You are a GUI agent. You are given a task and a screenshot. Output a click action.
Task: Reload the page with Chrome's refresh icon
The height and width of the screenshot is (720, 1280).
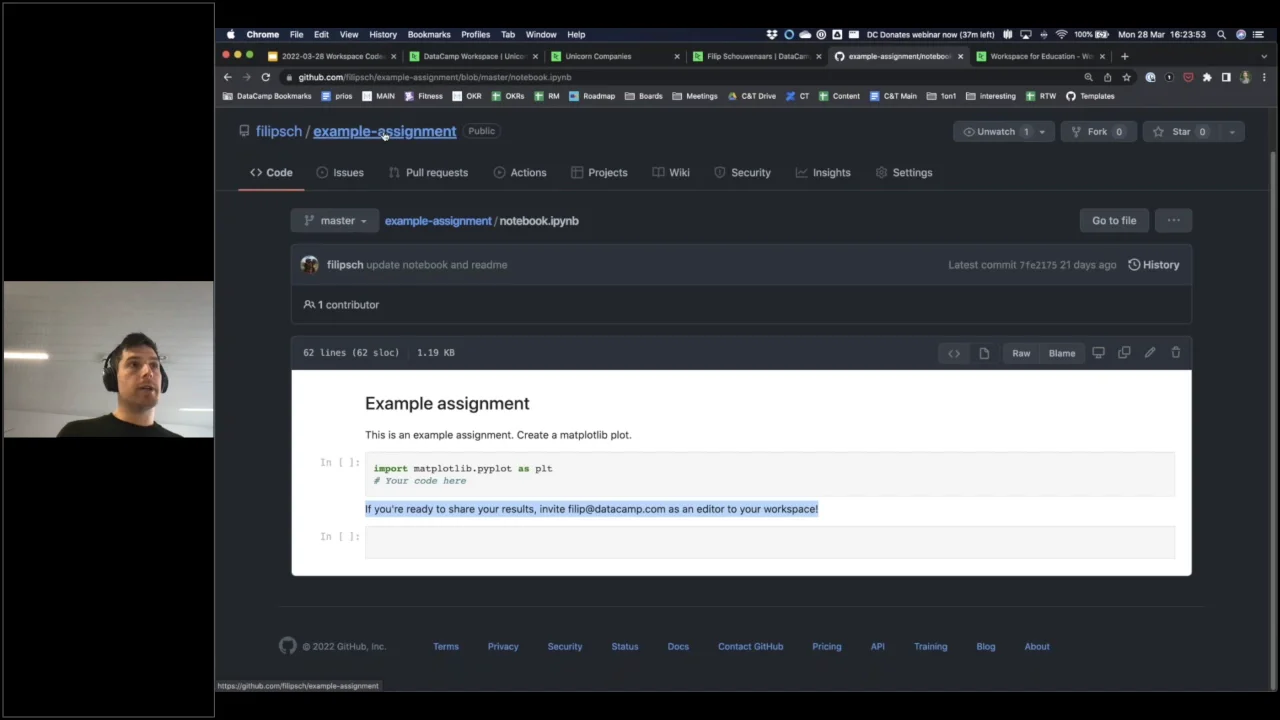tap(265, 77)
